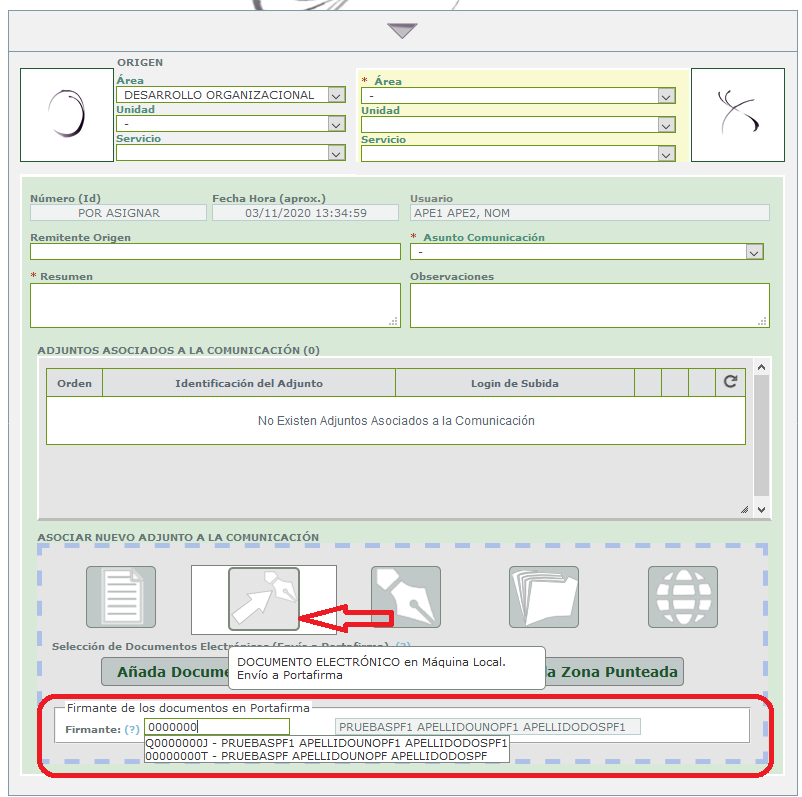Open the help (?) beside Firmante
Screen dimensions: 802x797
point(132,729)
